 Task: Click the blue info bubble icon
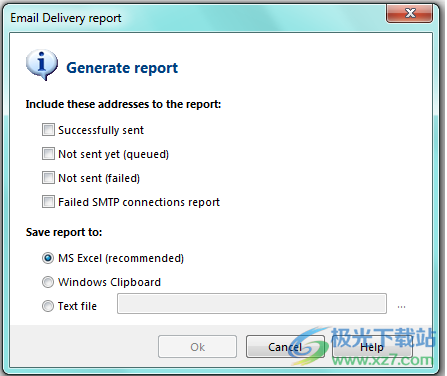[42, 65]
